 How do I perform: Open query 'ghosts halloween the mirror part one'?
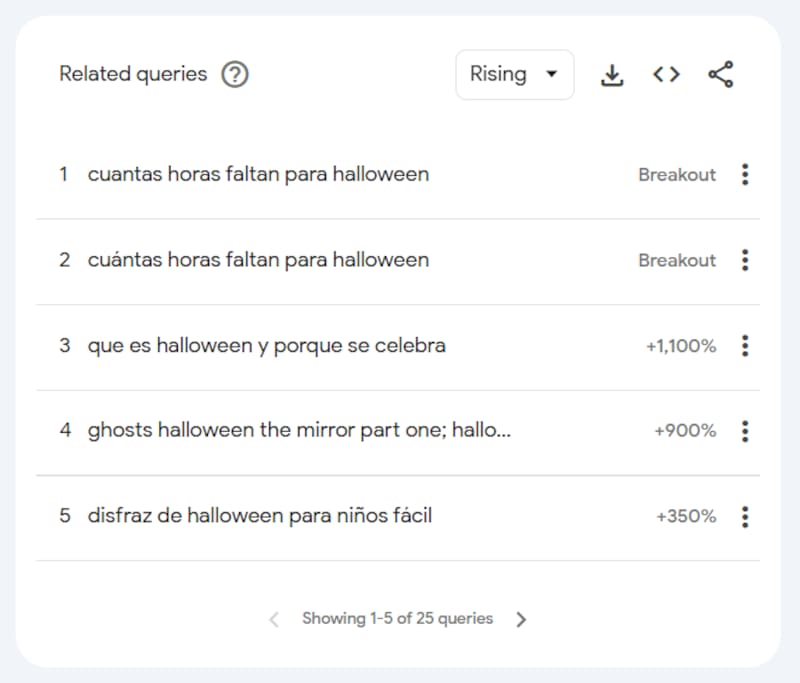[299, 431]
